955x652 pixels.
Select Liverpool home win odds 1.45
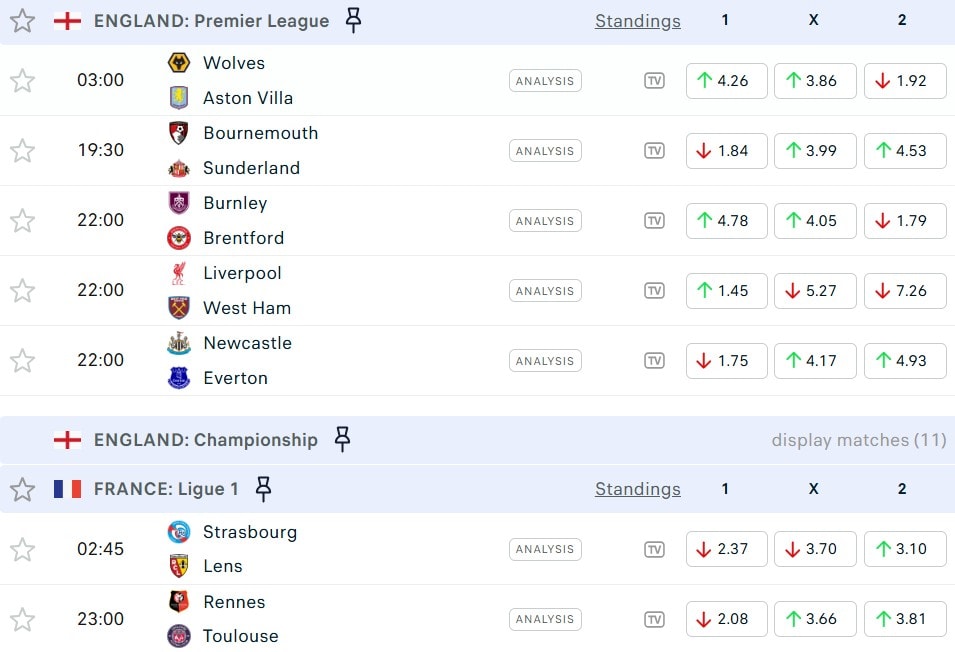[x=726, y=291]
